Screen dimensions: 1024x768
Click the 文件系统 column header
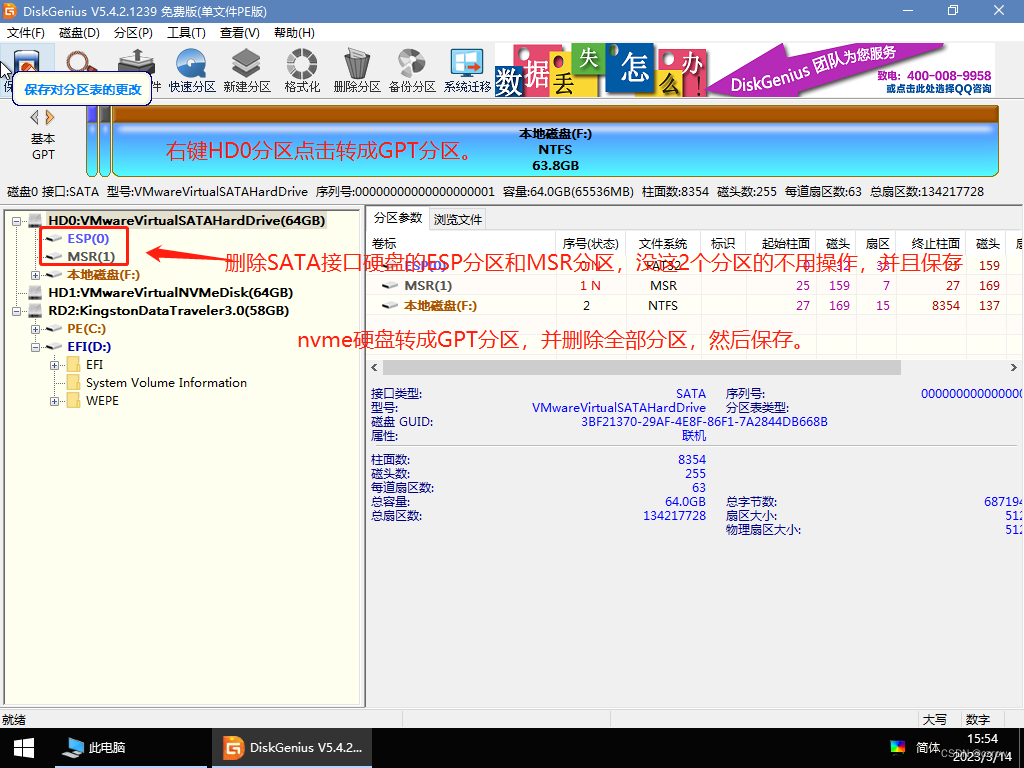[x=663, y=244]
